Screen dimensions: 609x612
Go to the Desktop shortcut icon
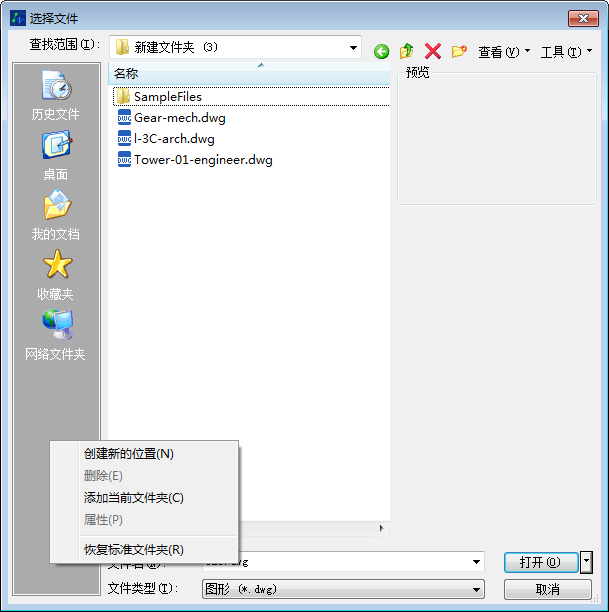click(x=56, y=145)
